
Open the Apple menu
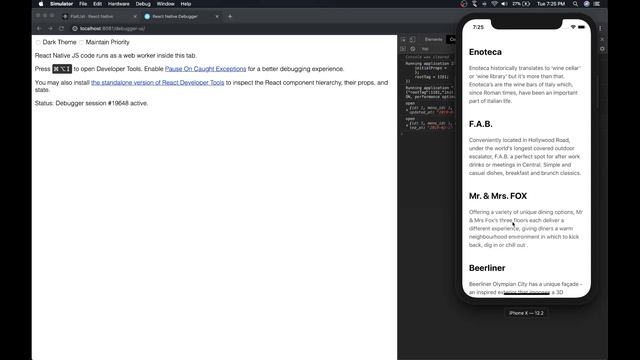41,4
